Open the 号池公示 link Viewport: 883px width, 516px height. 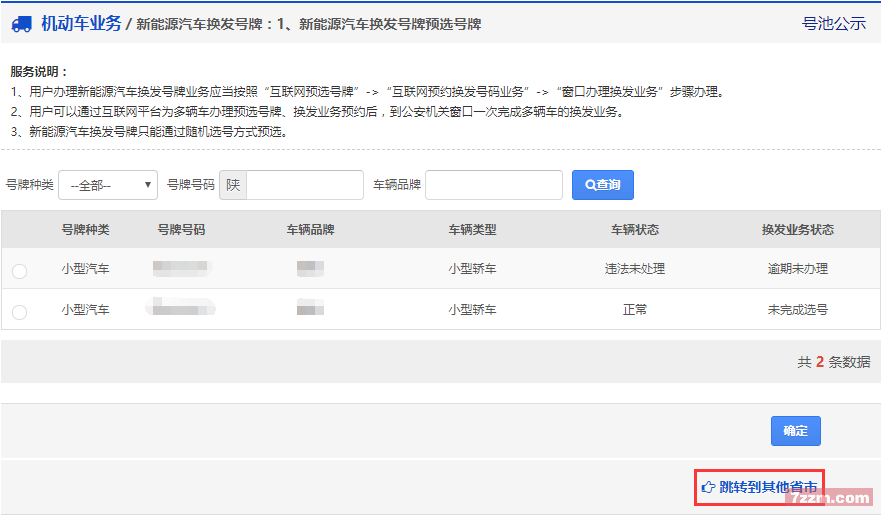(x=833, y=24)
